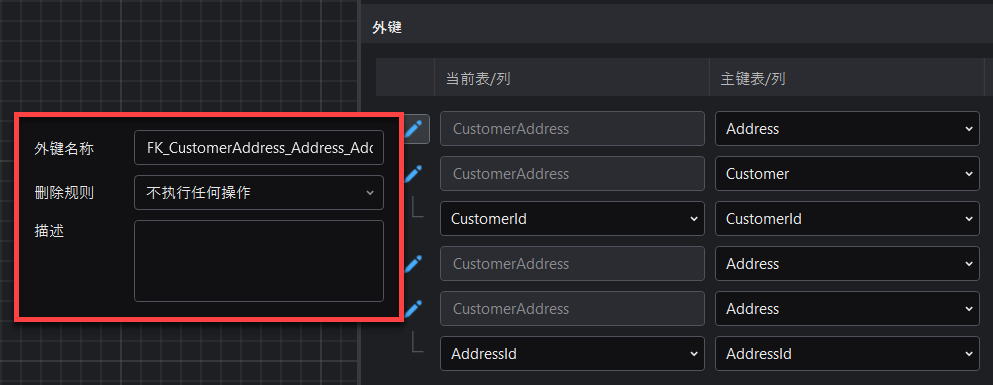Click the pencil icon directly above the AddressId columns
The width and height of the screenshot is (993, 385).
414,308
